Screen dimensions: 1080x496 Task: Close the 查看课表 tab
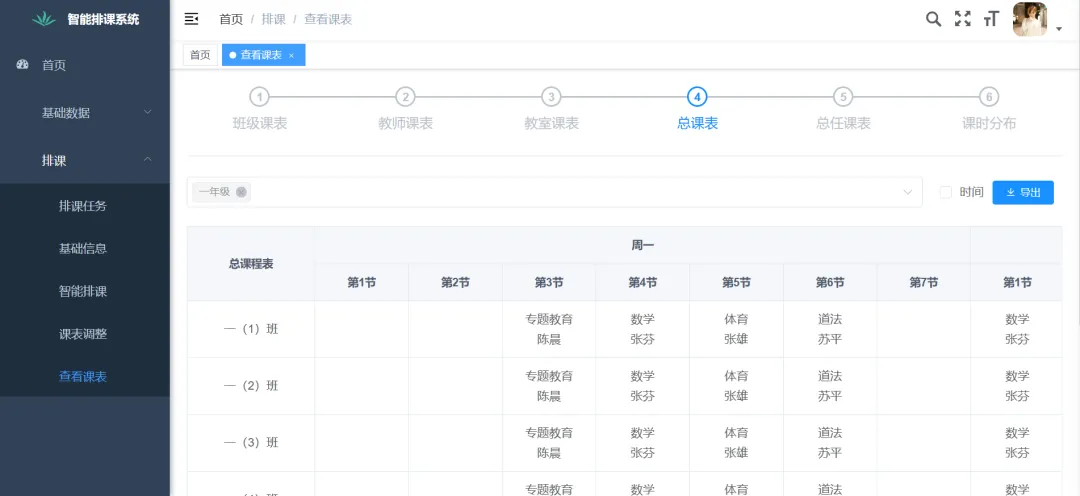(291, 56)
